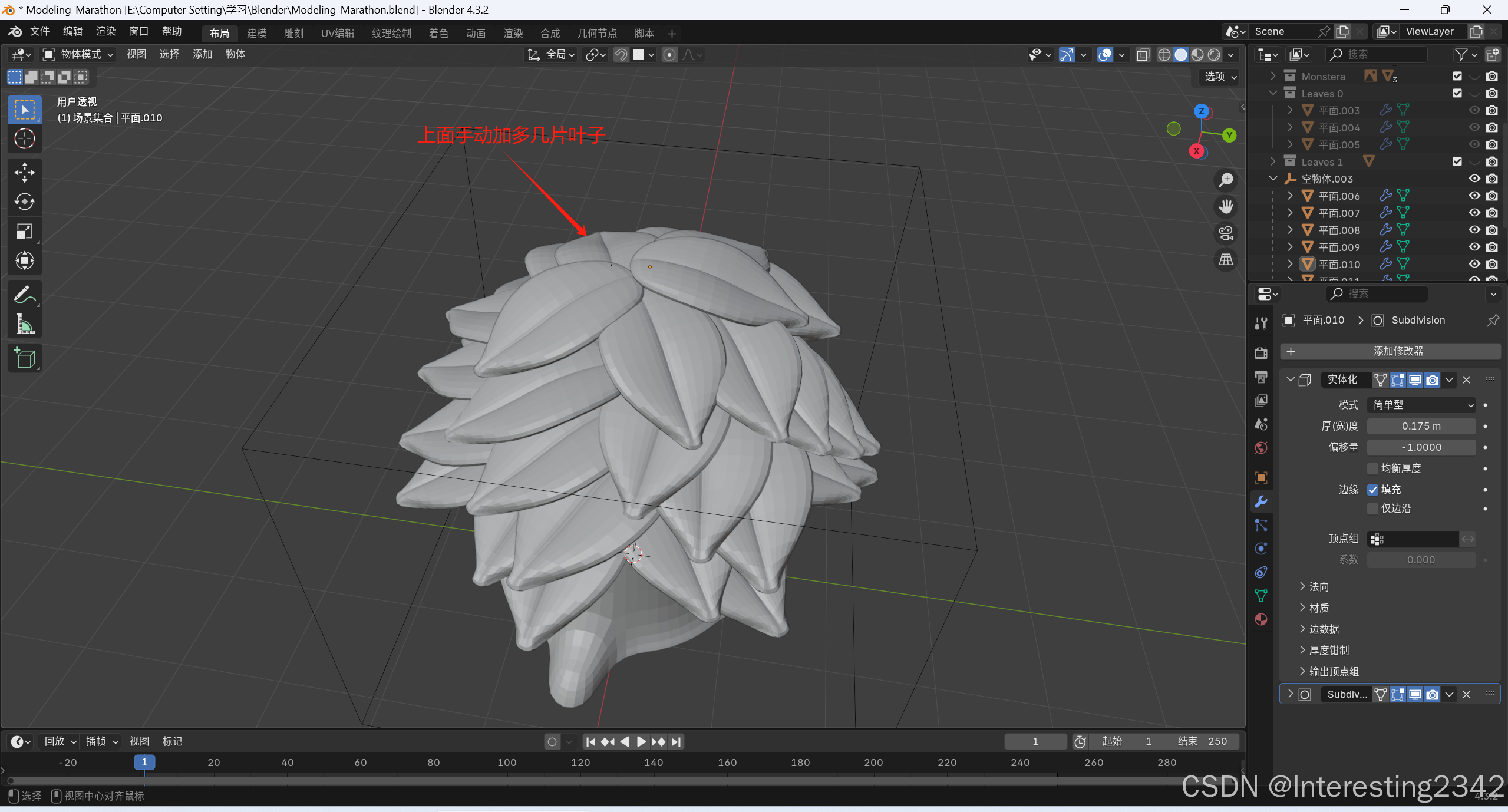Toggle camera view in viewport
1508x812 pixels.
pyautogui.click(x=1226, y=233)
